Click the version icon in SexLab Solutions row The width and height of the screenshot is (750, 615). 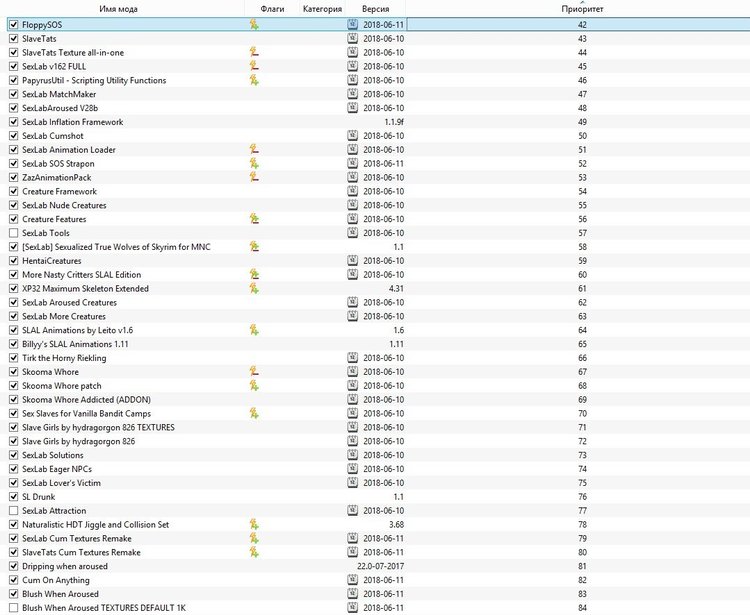click(353, 454)
